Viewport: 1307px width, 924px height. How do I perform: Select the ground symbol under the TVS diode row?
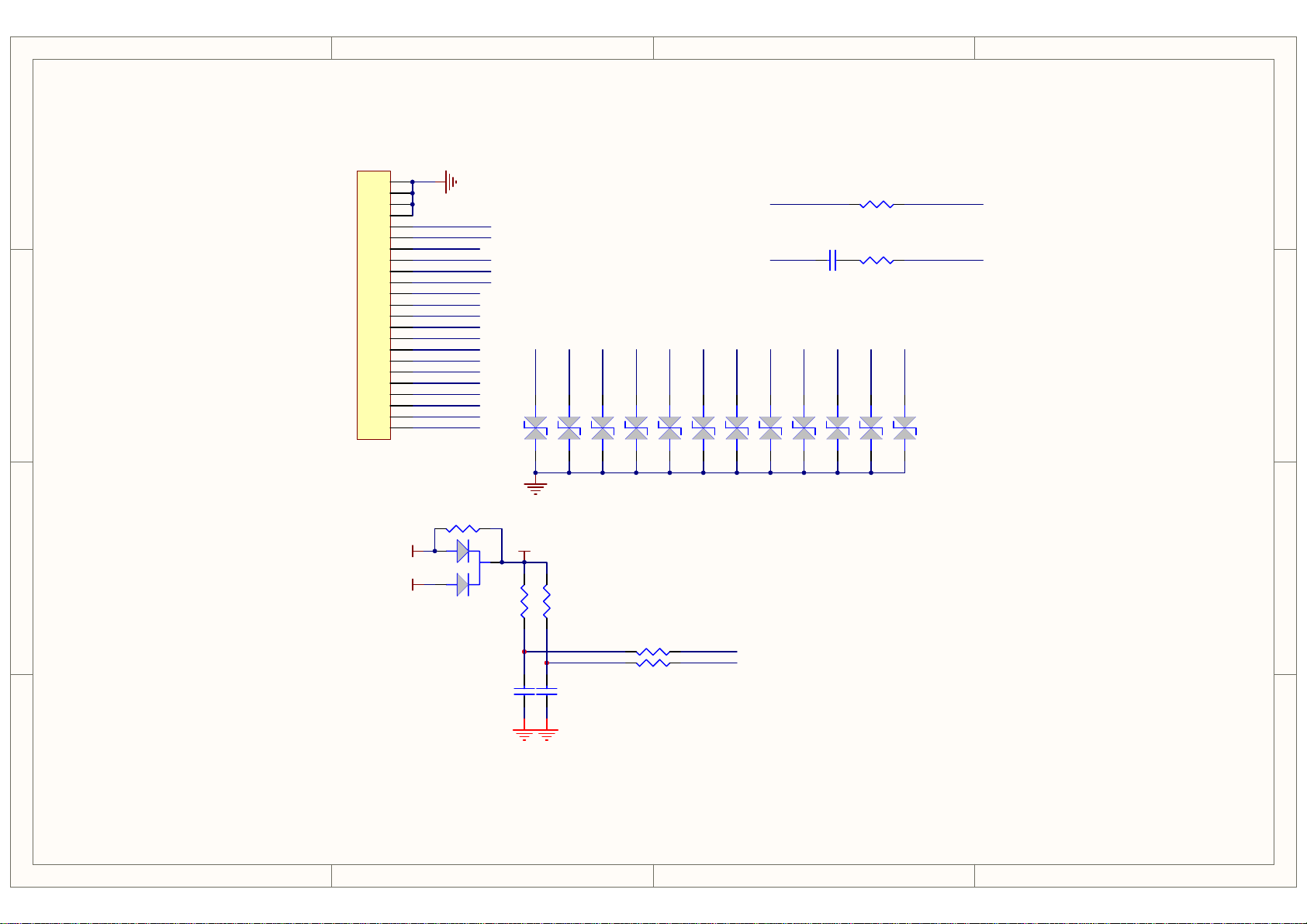[x=535, y=487]
